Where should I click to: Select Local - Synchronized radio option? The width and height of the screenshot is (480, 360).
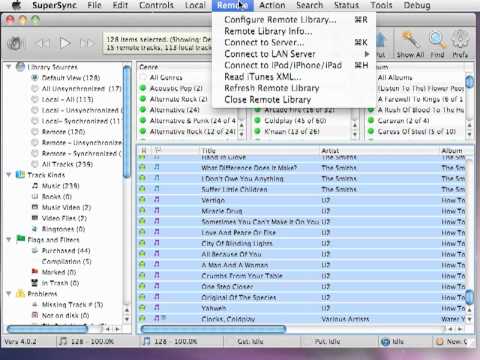coord(35,121)
